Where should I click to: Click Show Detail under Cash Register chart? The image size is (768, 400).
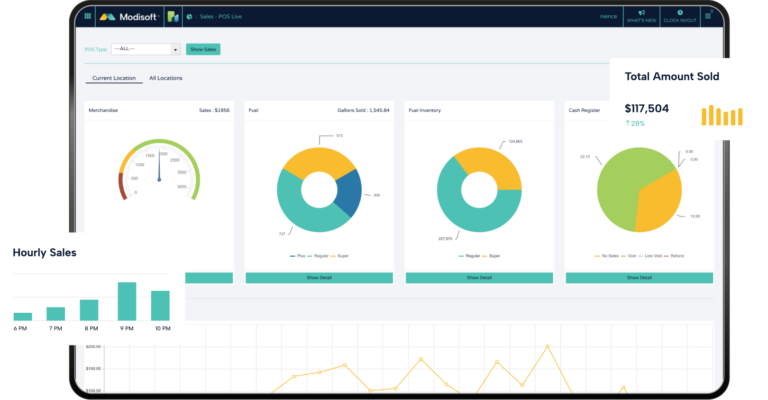pos(639,277)
